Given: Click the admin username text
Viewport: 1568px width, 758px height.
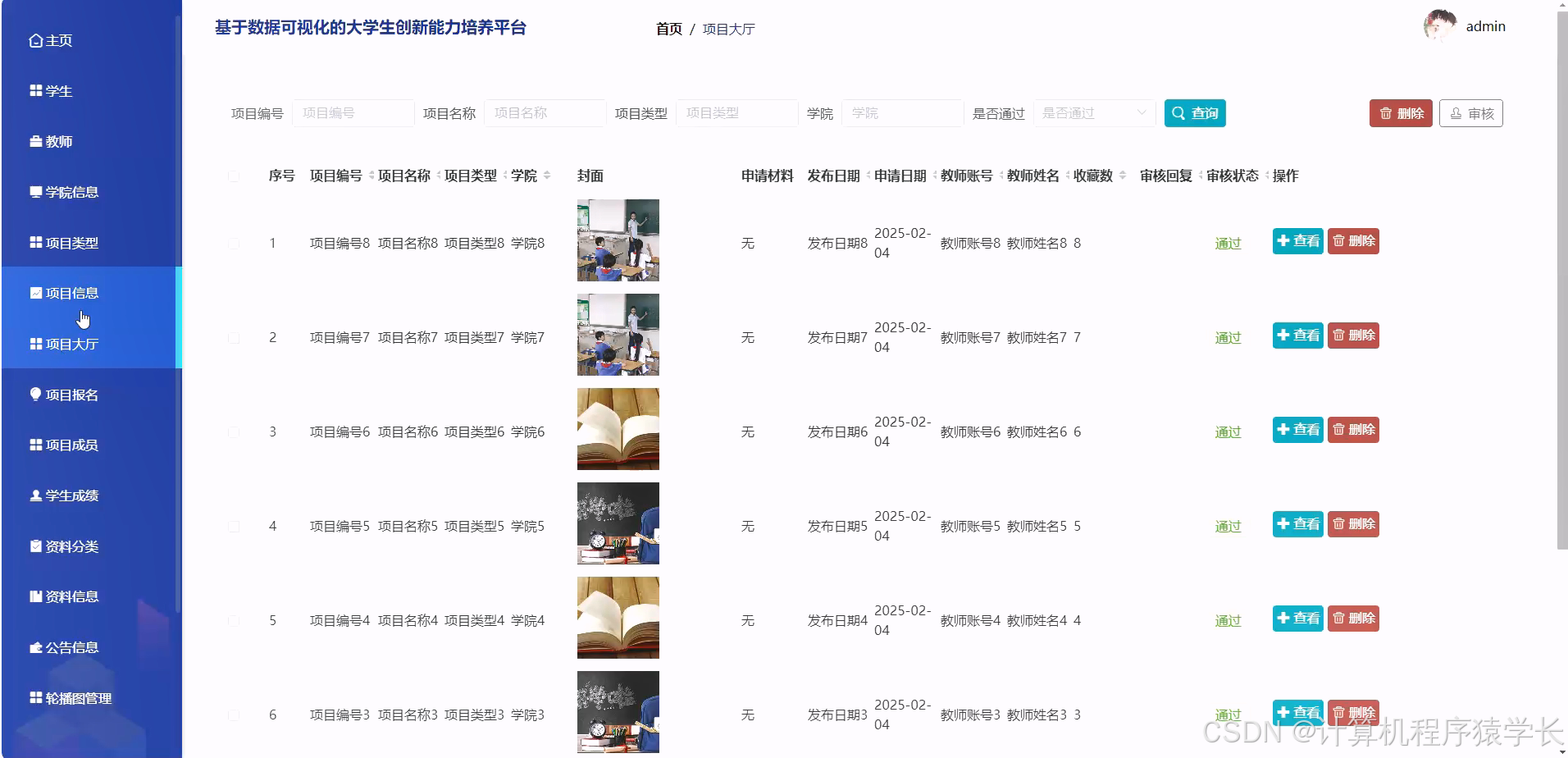Looking at the screenshot, I should (1485, 26).
